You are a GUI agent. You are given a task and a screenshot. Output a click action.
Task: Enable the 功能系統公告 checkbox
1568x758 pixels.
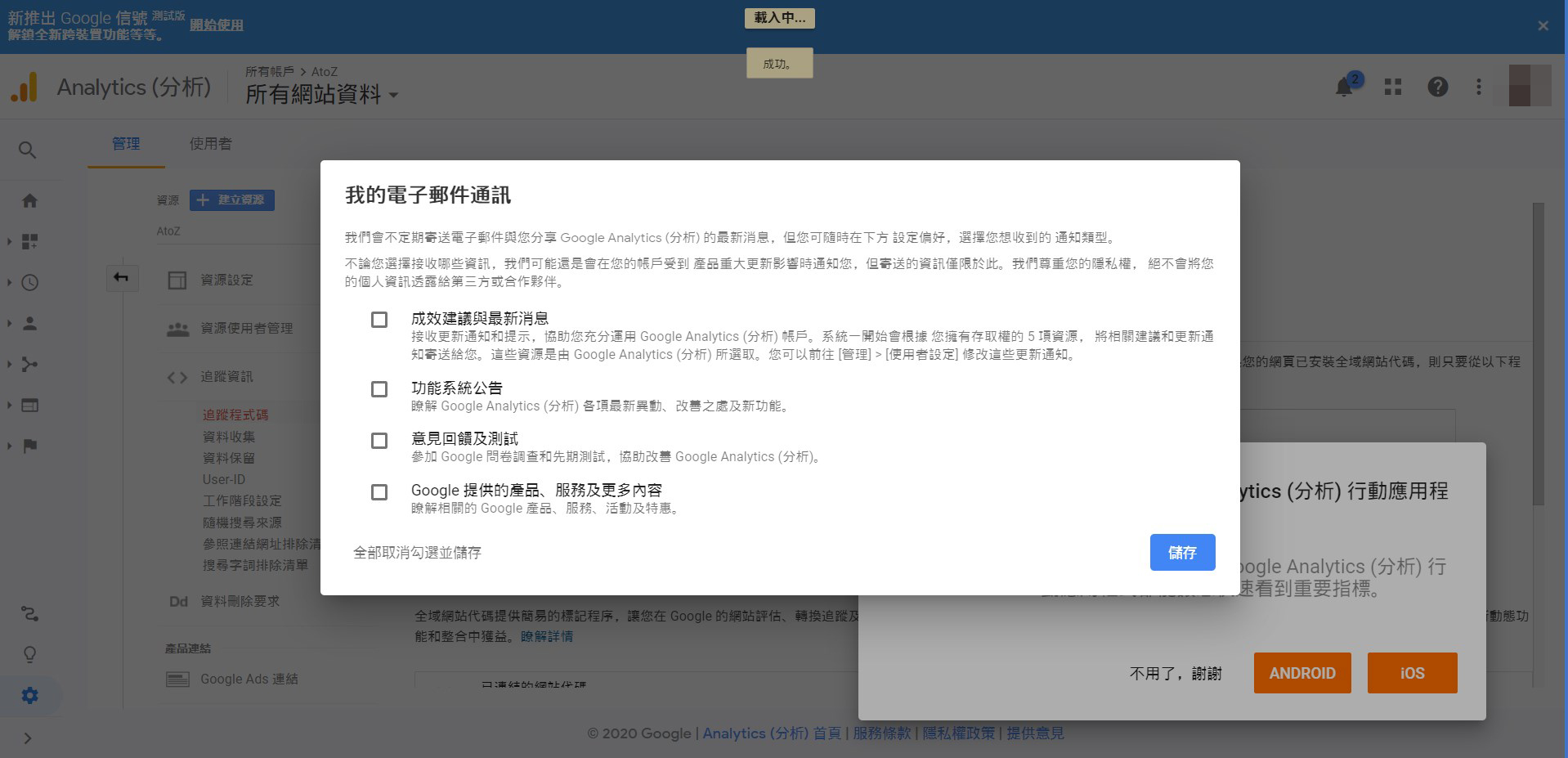coord(379,389)
